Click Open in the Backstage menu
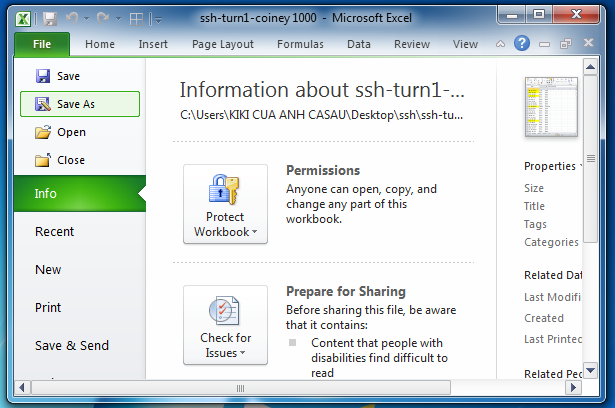 [x=80, y=132]
